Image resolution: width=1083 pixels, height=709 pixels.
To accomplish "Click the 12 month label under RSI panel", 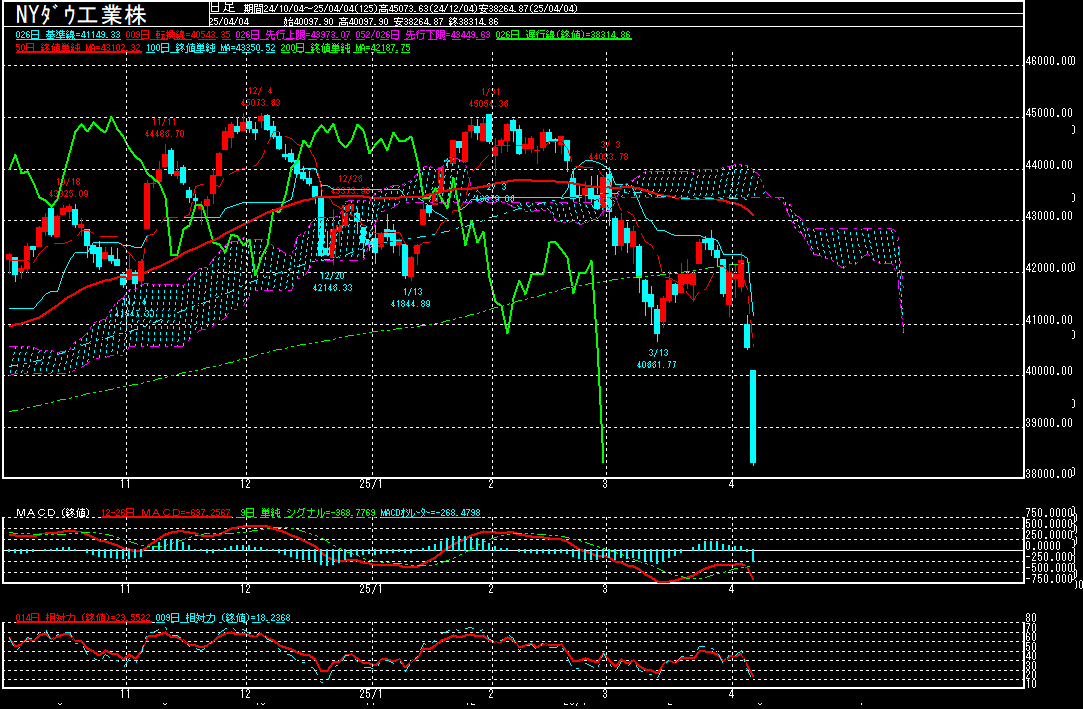I will (246, 694).
